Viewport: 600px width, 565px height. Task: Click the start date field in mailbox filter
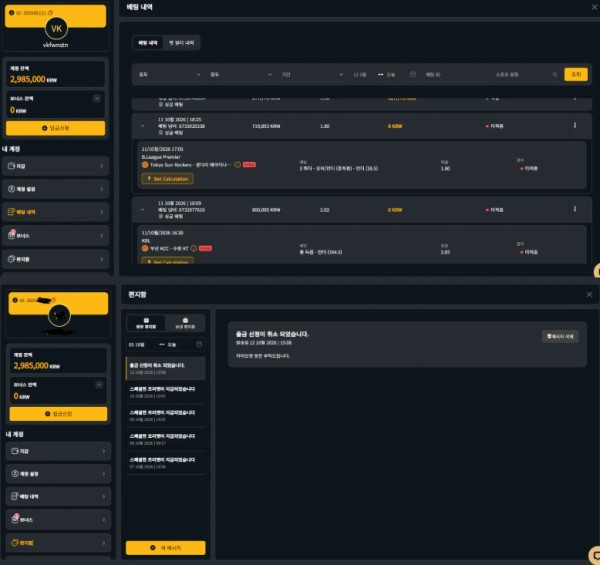click(x=137, y=345)
